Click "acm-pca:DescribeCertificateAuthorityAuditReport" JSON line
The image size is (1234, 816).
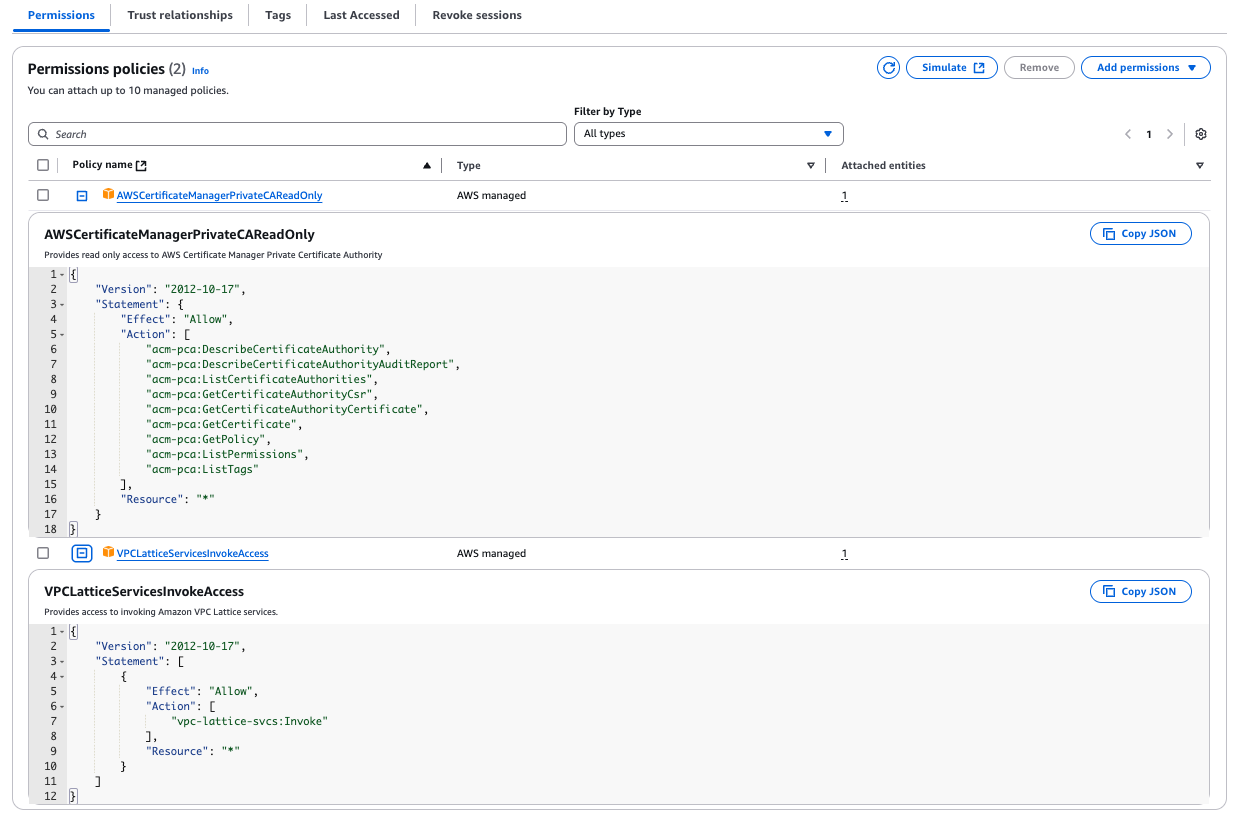303,364
